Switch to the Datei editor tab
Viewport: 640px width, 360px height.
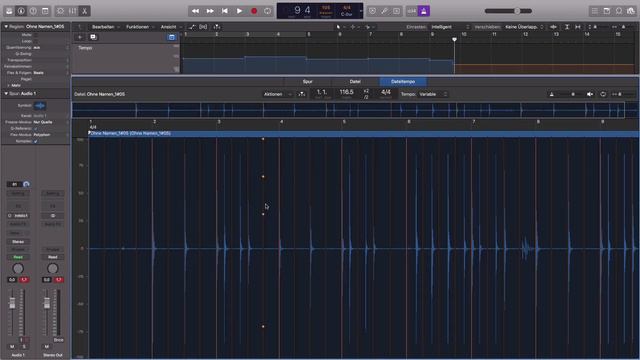pos(355,82)
